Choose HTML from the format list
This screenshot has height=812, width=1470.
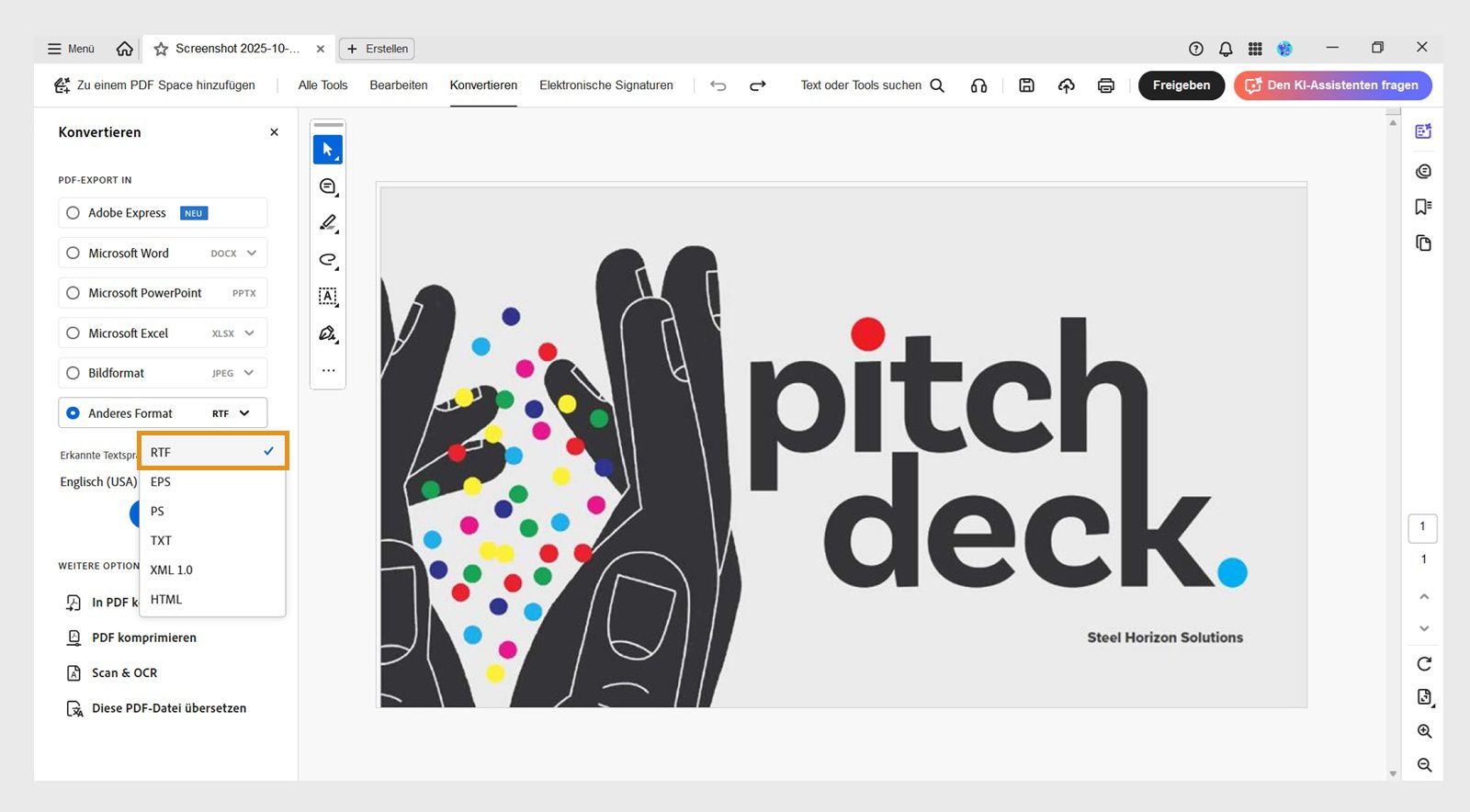212,599
